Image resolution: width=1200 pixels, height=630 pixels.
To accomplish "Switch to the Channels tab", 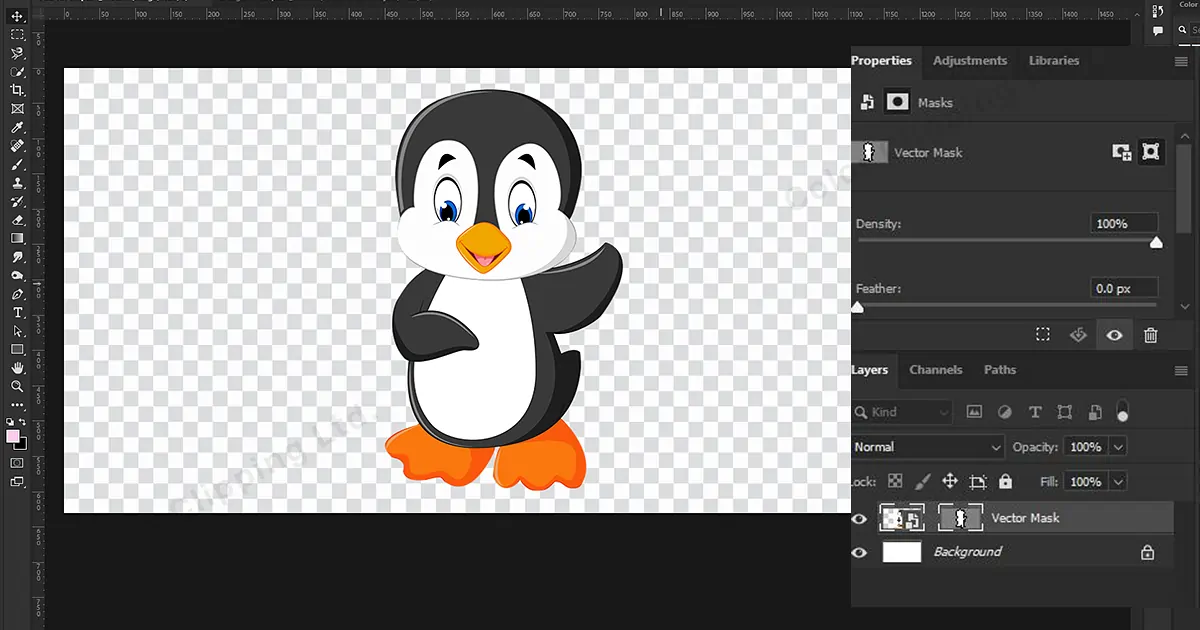I will click(x=936, y=370).
